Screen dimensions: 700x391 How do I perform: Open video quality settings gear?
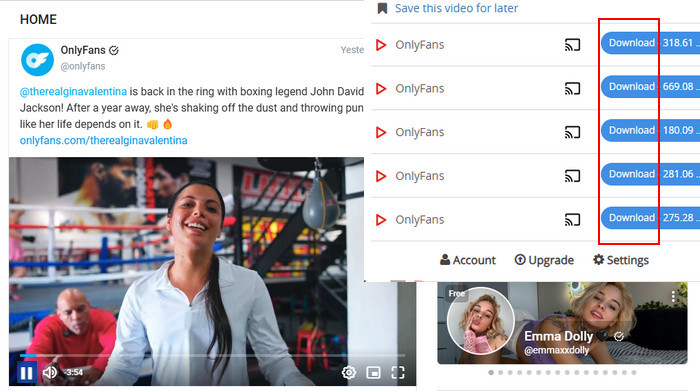349,372
